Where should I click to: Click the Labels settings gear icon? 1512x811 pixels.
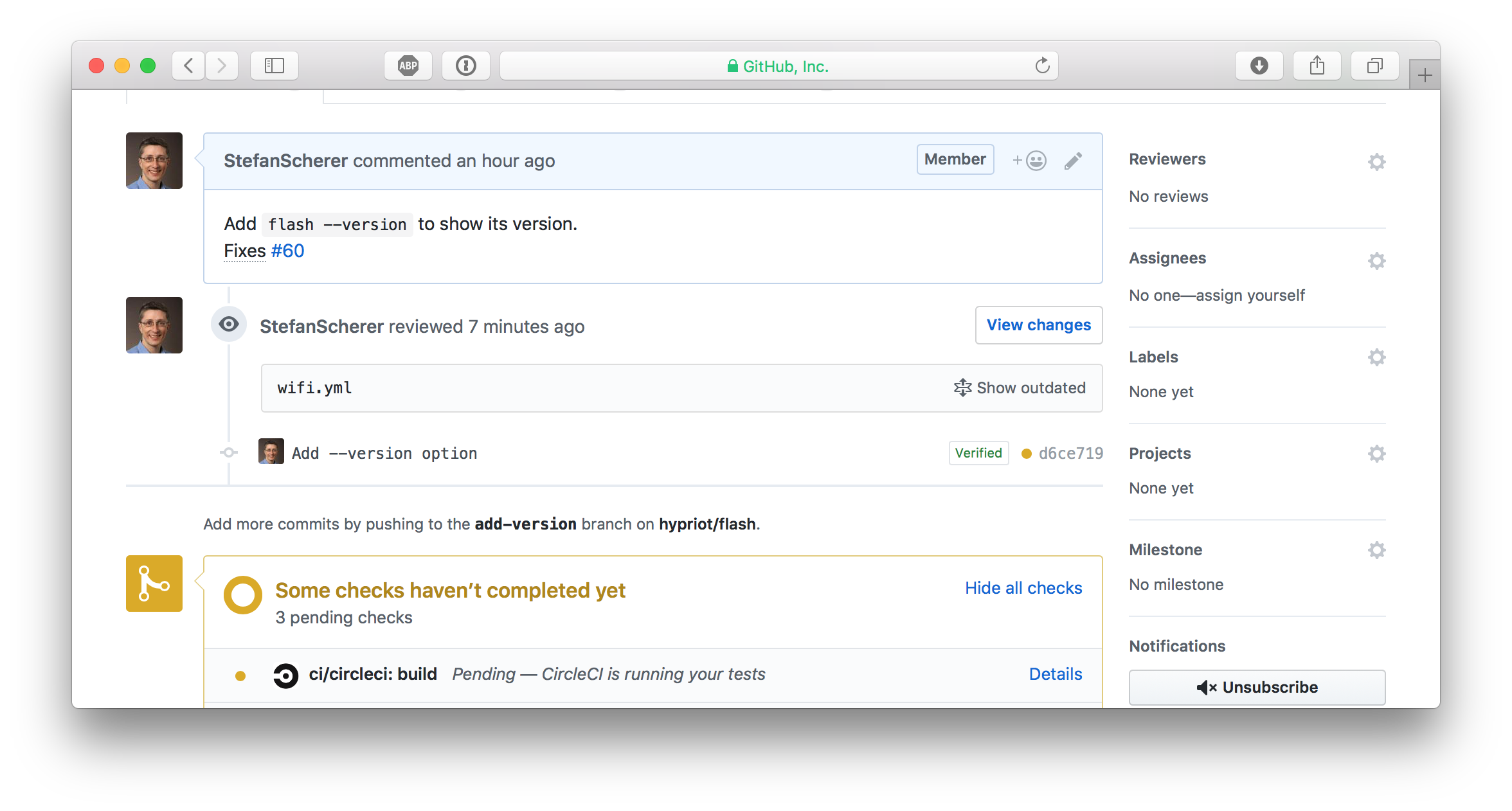tap(1377, 357)
